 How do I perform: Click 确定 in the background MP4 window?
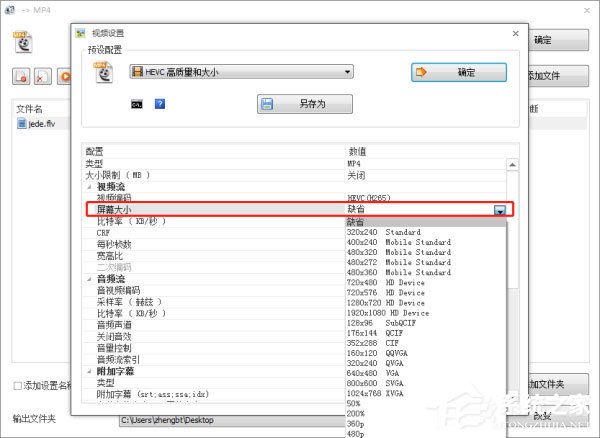[559, 40]
